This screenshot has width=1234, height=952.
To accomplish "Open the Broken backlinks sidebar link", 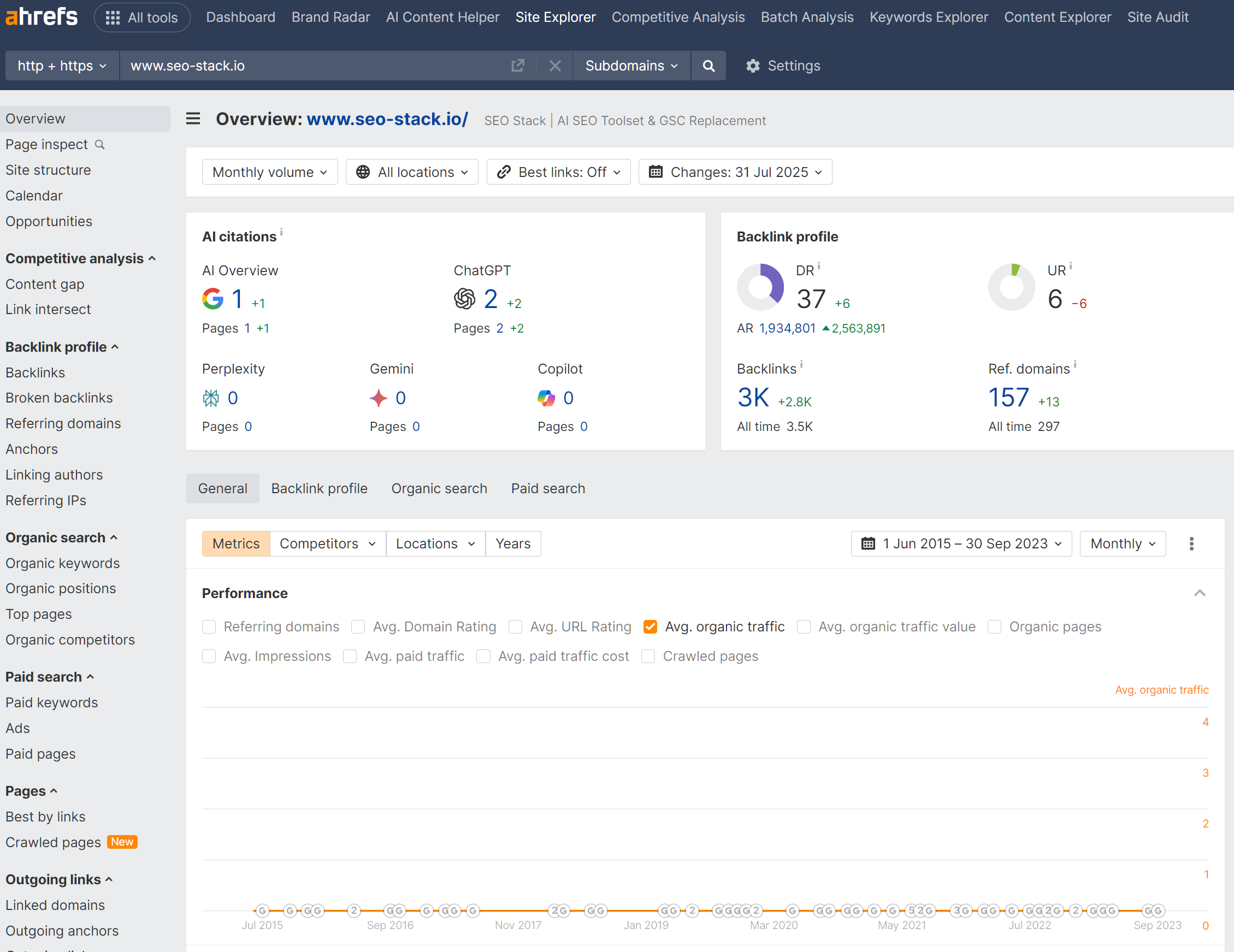I will [x=60, y=398].
